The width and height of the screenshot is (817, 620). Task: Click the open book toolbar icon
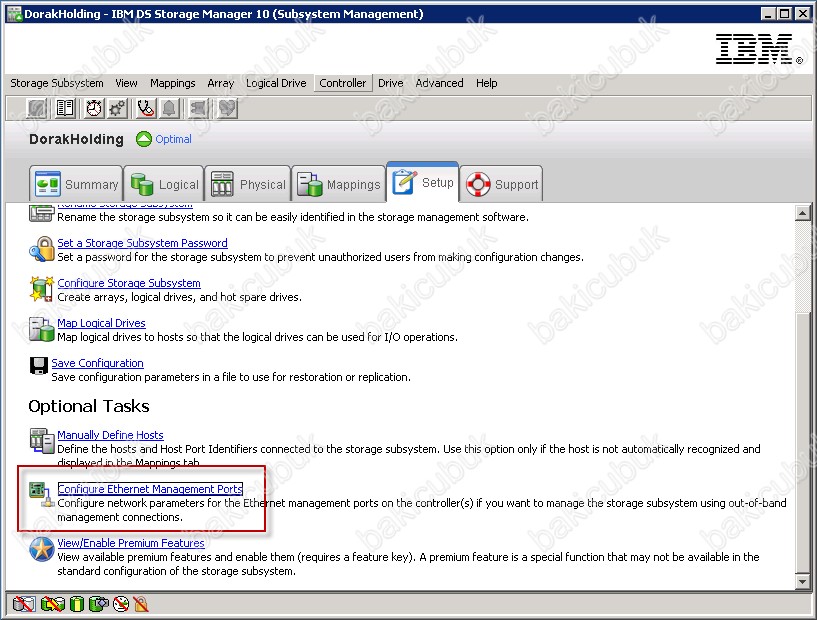65,108
